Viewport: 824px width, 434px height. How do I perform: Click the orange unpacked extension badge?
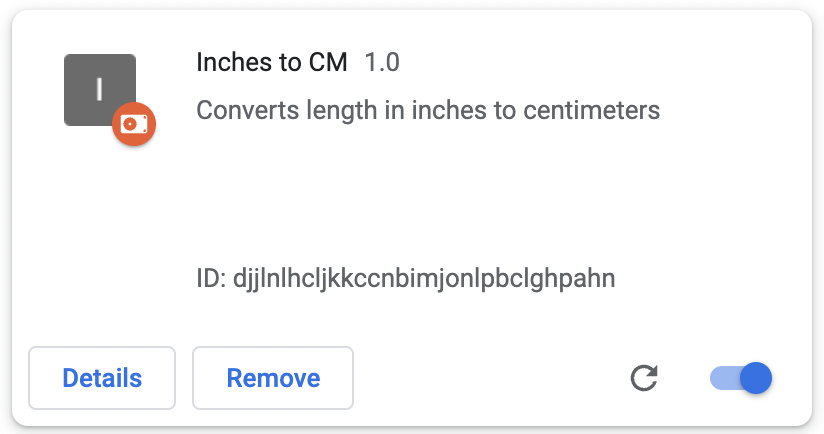[x=134, y=124]
